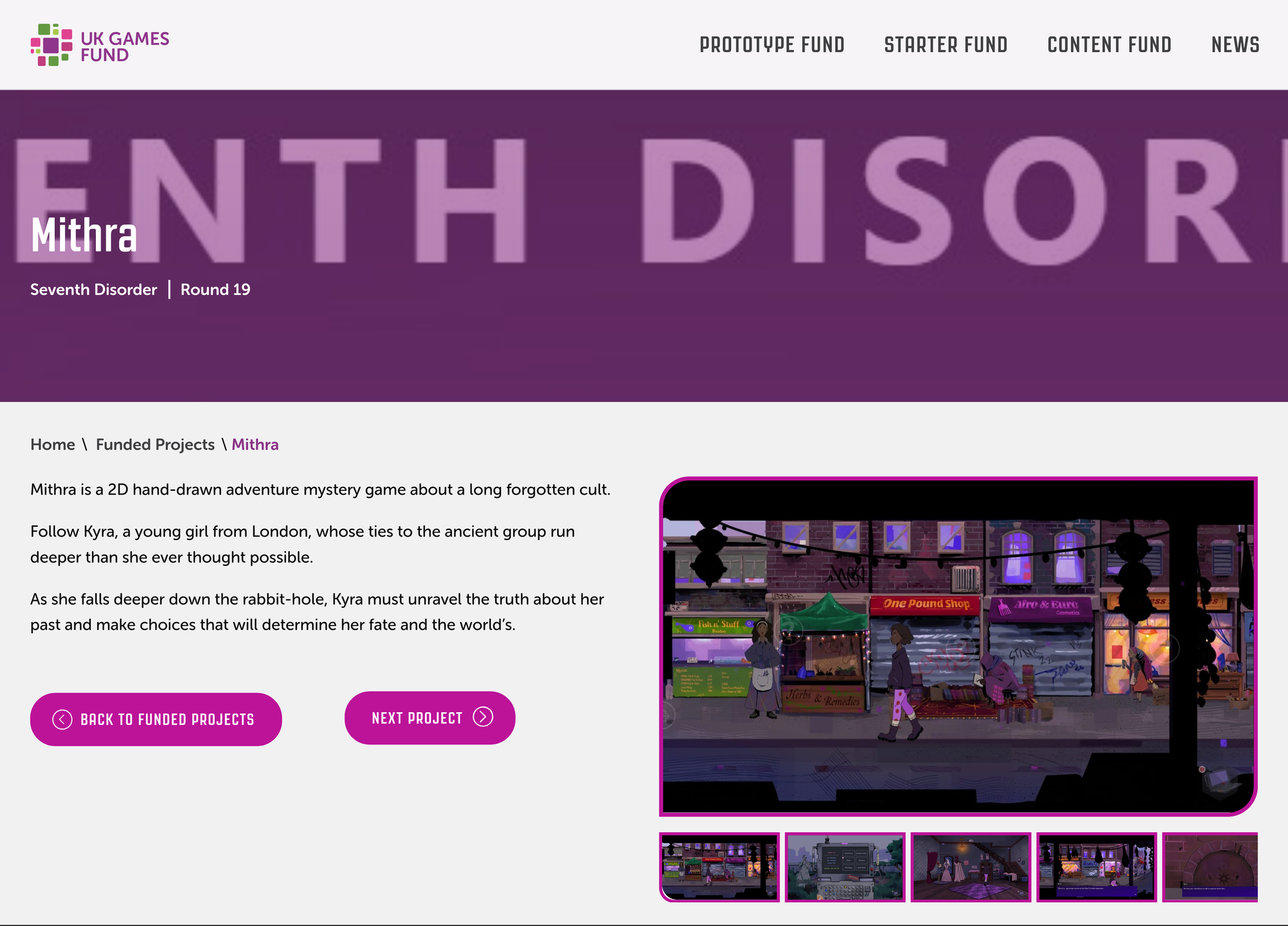
Task: Click the UK Games Fund logo
Action: (100, 45)
